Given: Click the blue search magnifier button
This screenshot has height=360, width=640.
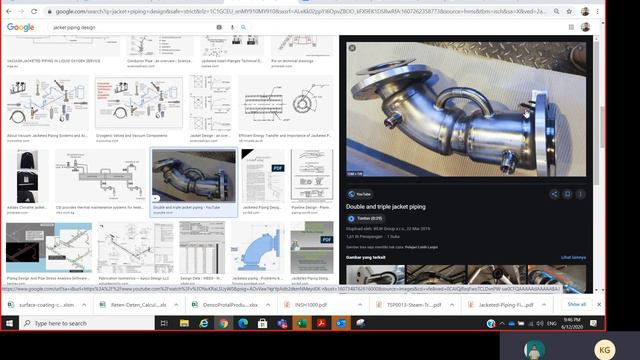Looking at the screenshot, I should pos(243,27).
